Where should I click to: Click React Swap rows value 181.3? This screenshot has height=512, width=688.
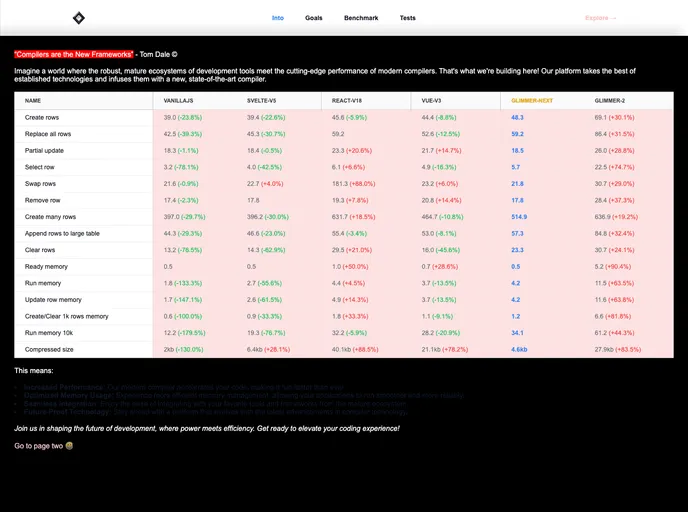coord(340,184)
